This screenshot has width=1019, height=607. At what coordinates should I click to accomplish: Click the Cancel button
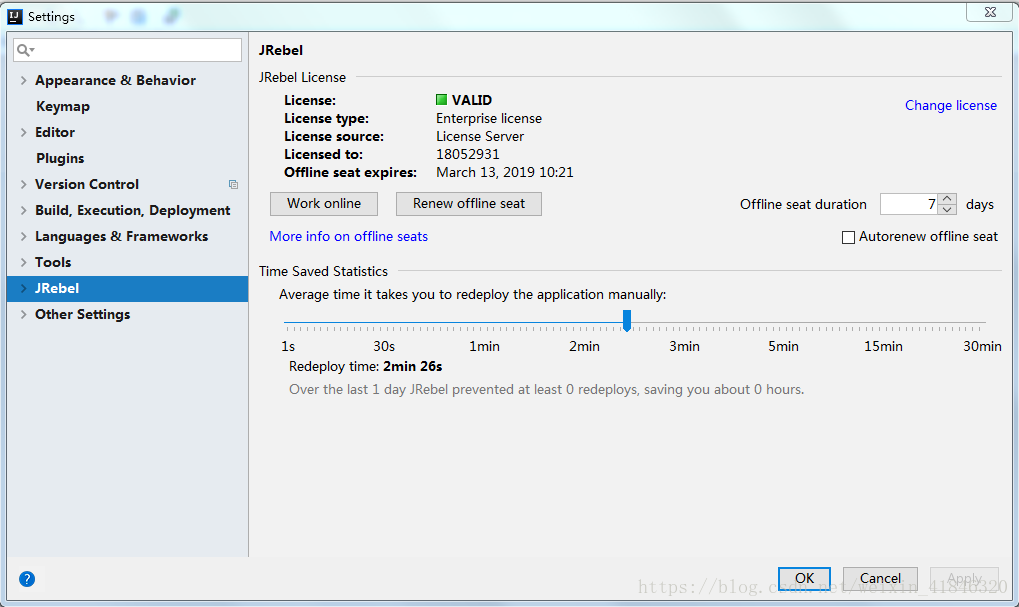[880, 578]
